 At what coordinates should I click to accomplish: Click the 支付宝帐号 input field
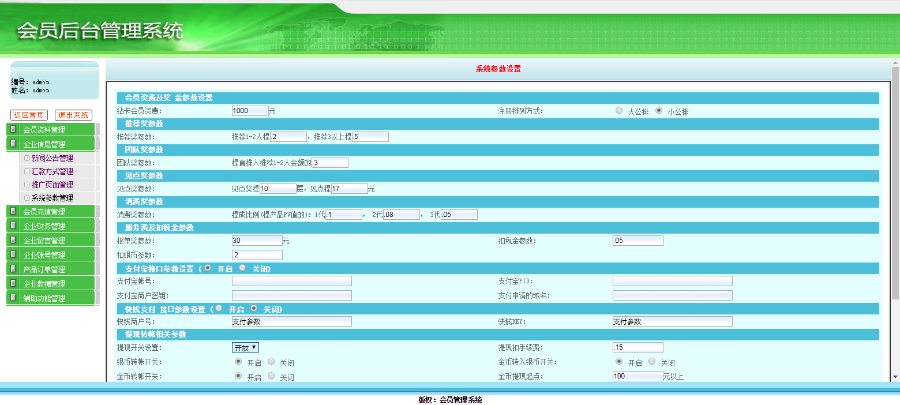tap(292, 281)
